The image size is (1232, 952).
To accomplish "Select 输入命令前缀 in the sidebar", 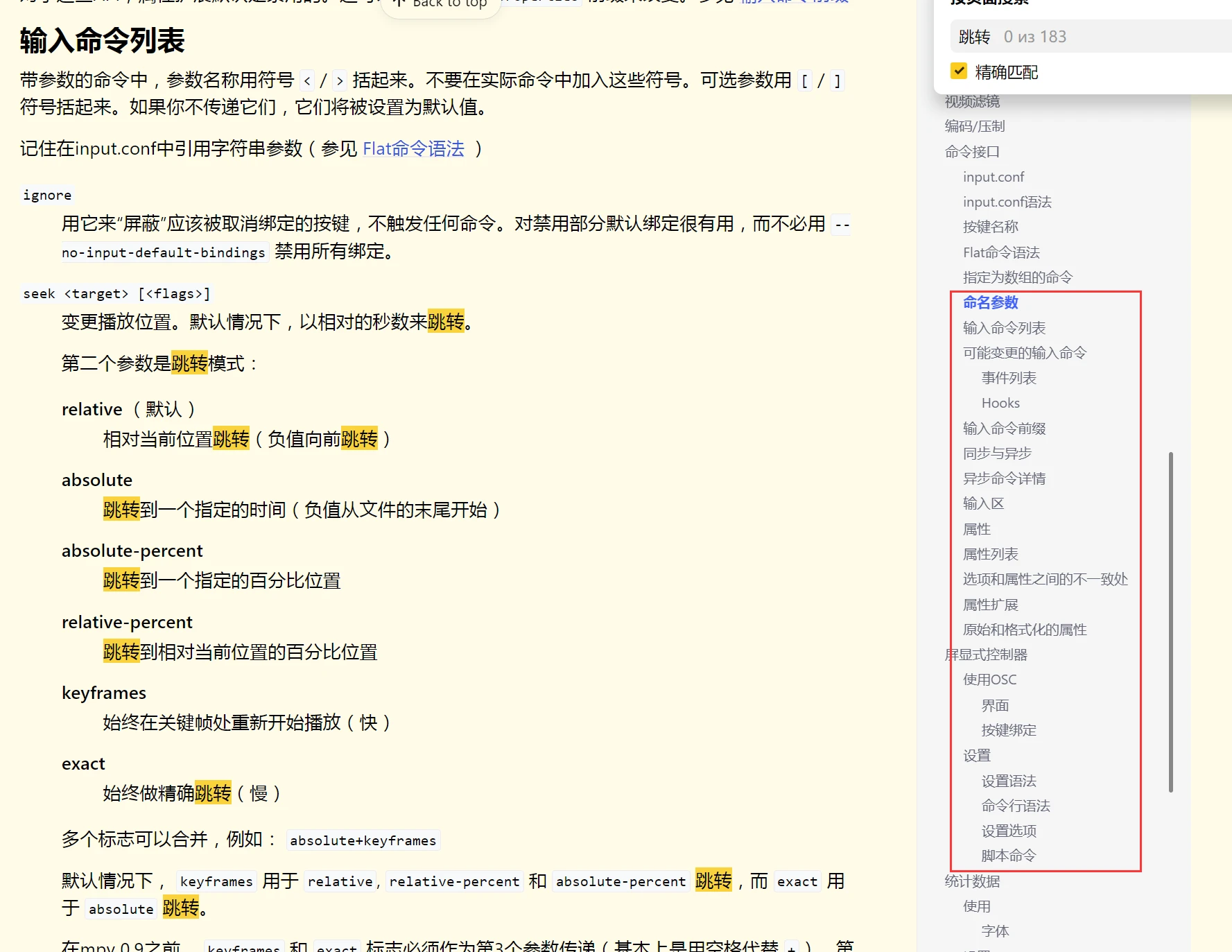I will pyautogui.click(x=1003, y=428).
